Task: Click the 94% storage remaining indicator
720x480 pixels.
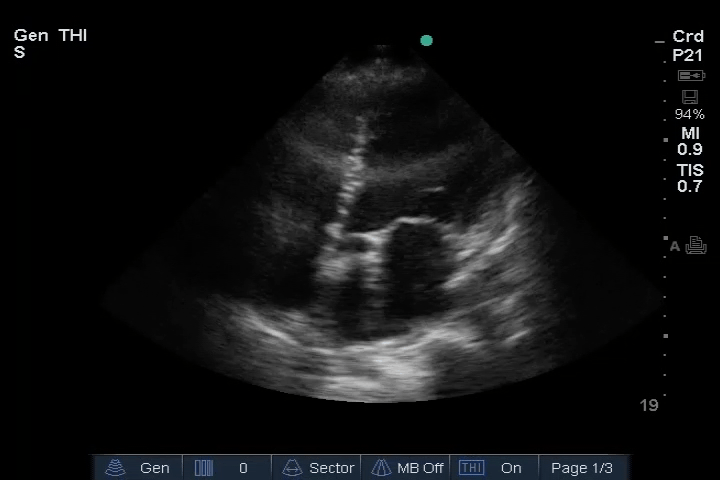Action: 689,114
